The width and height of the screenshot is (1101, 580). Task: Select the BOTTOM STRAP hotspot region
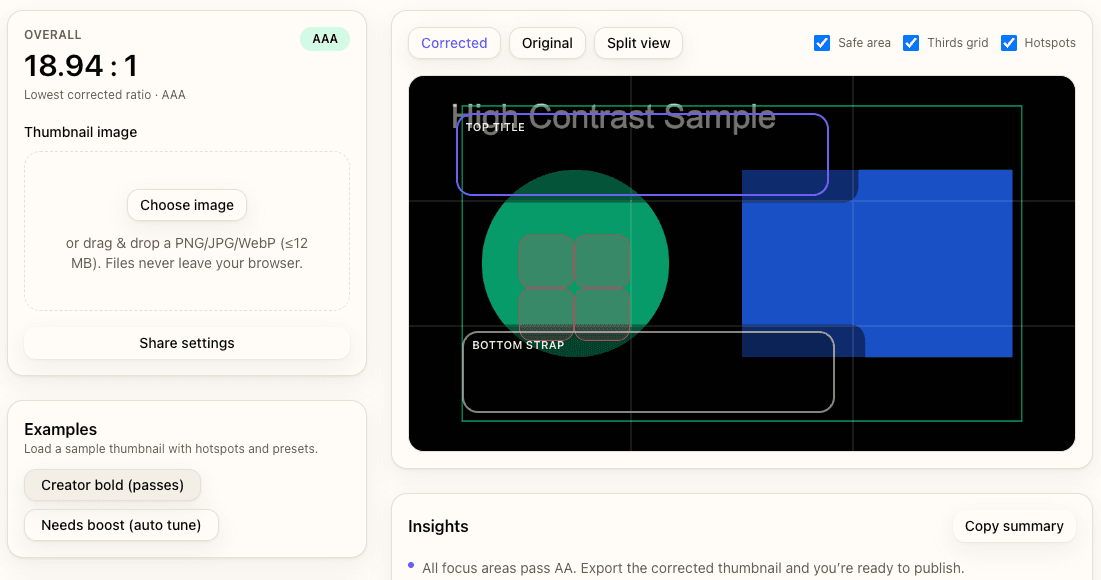[648, 372]
